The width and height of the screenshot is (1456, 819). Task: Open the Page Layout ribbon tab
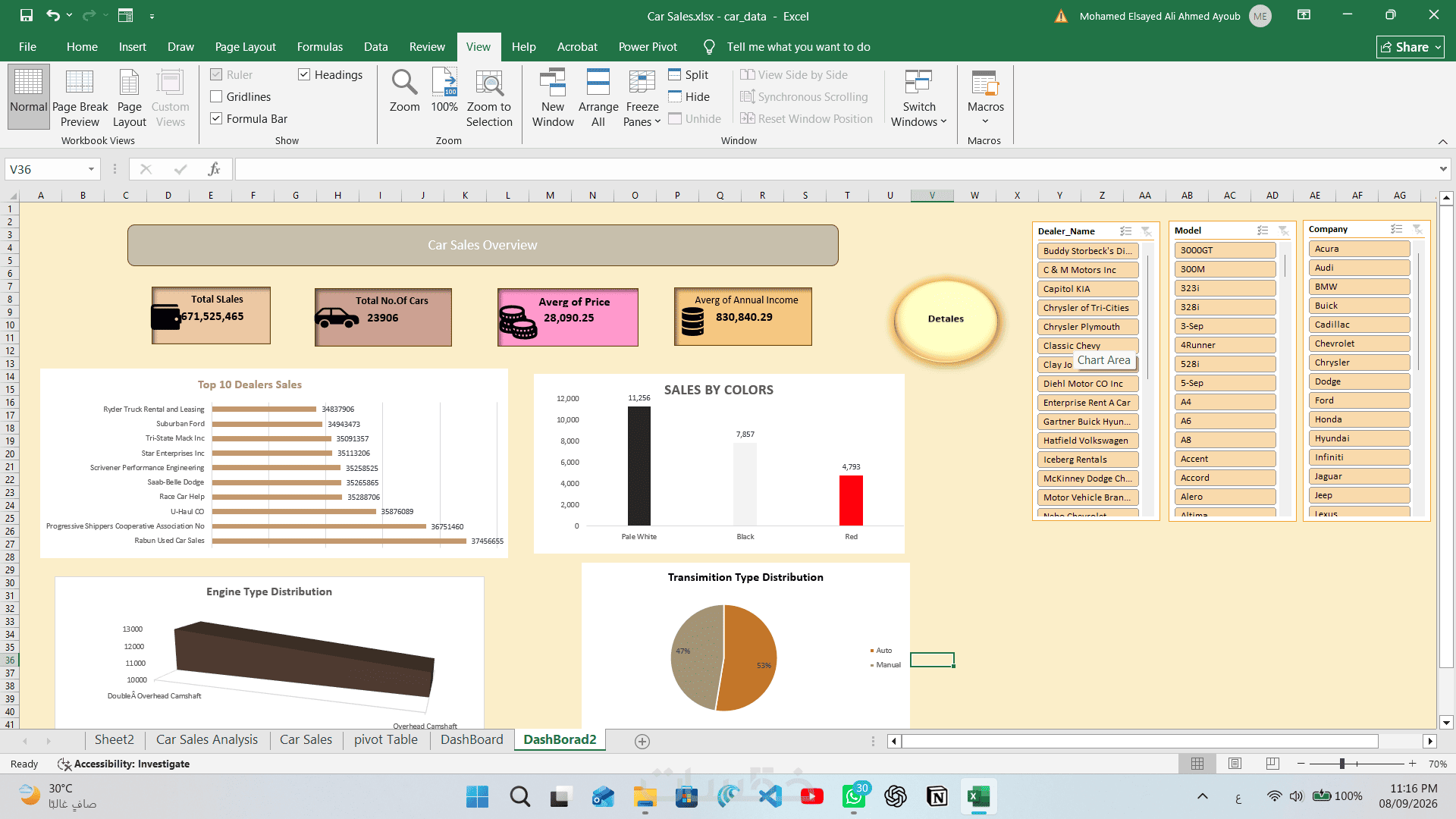point(245,47)
